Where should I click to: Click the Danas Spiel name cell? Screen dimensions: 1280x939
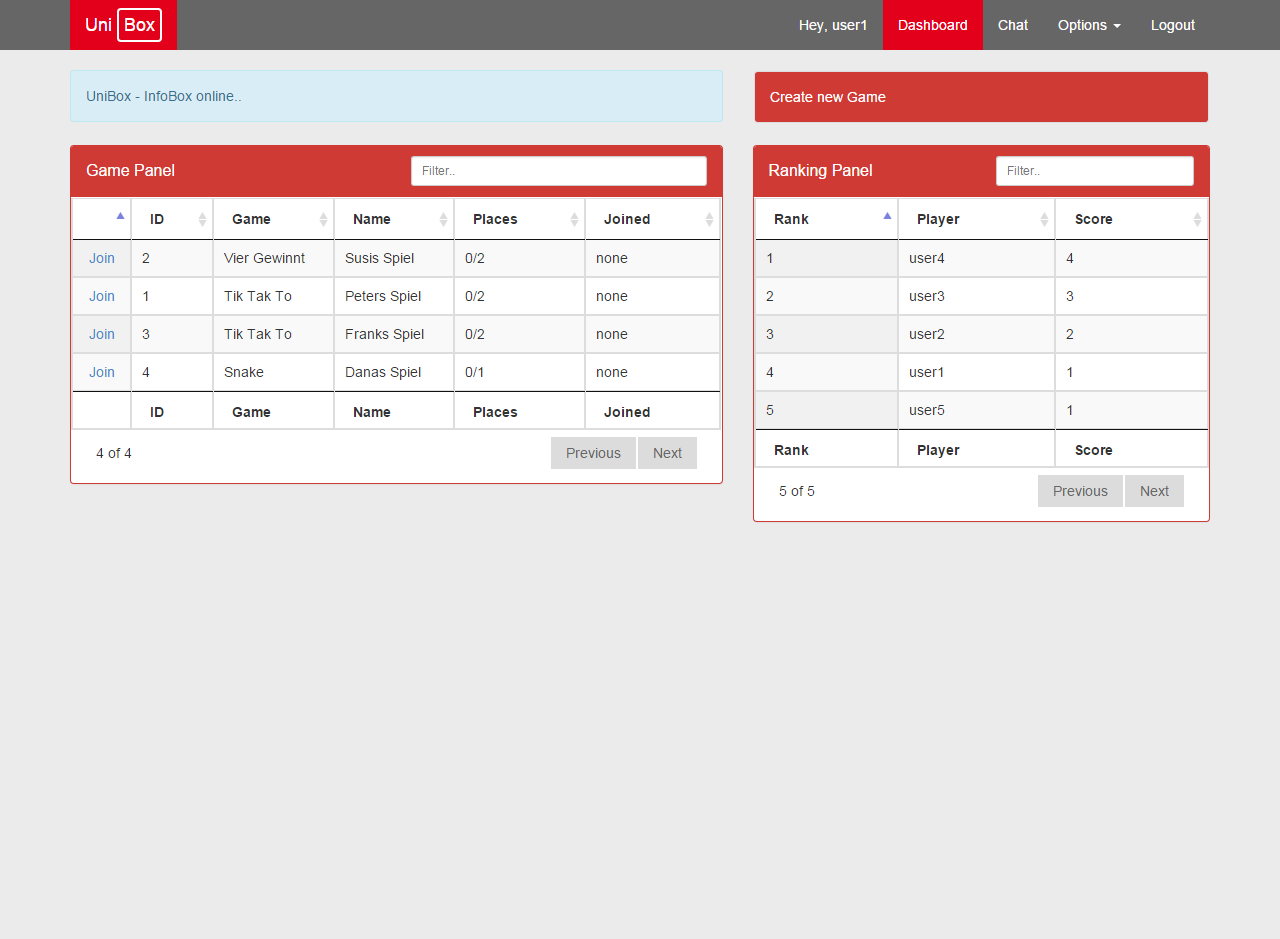pos(394,372)
